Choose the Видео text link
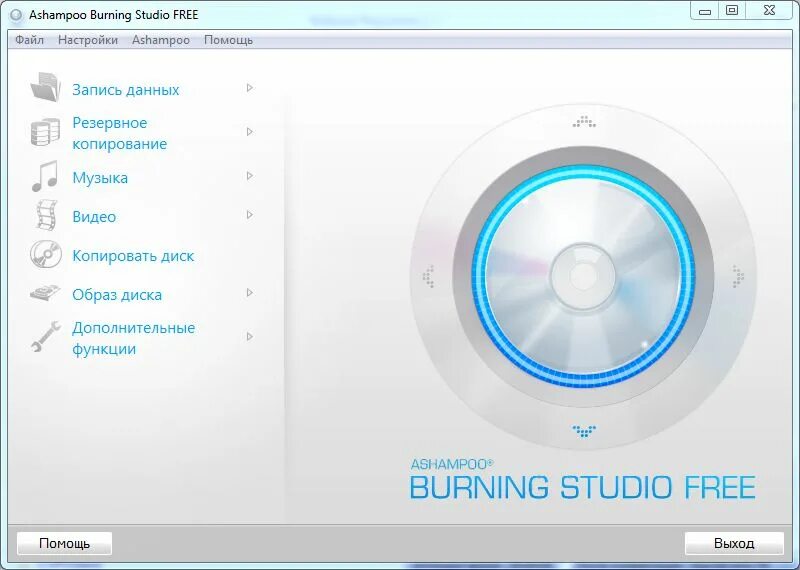The height and width of the screenshot is (570, 800). 94,216
